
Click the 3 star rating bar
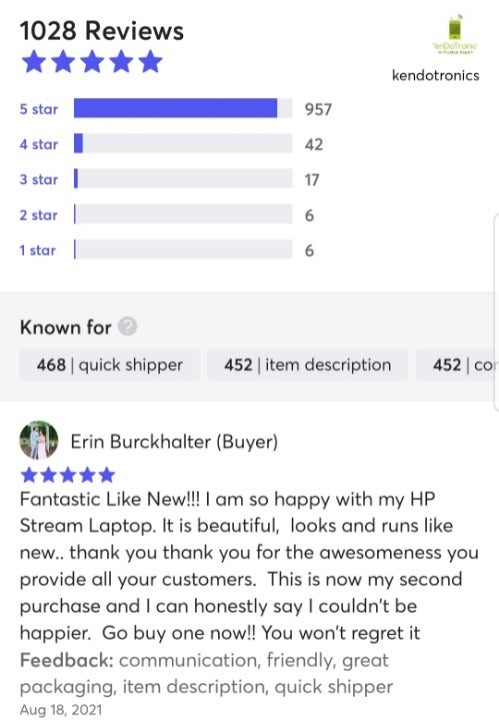pyautogui.click(x=183, y=179)
